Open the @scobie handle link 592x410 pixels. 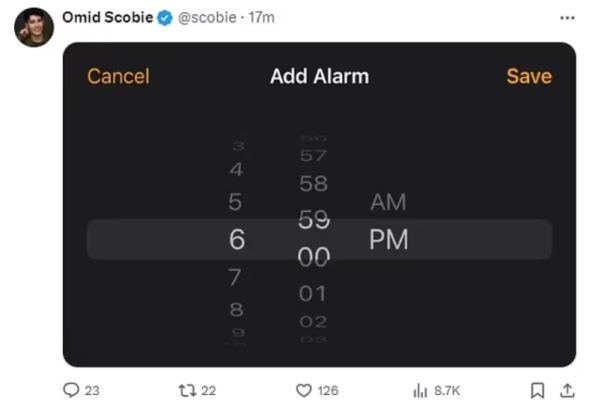pyautogui.click(x=207, y=18)
